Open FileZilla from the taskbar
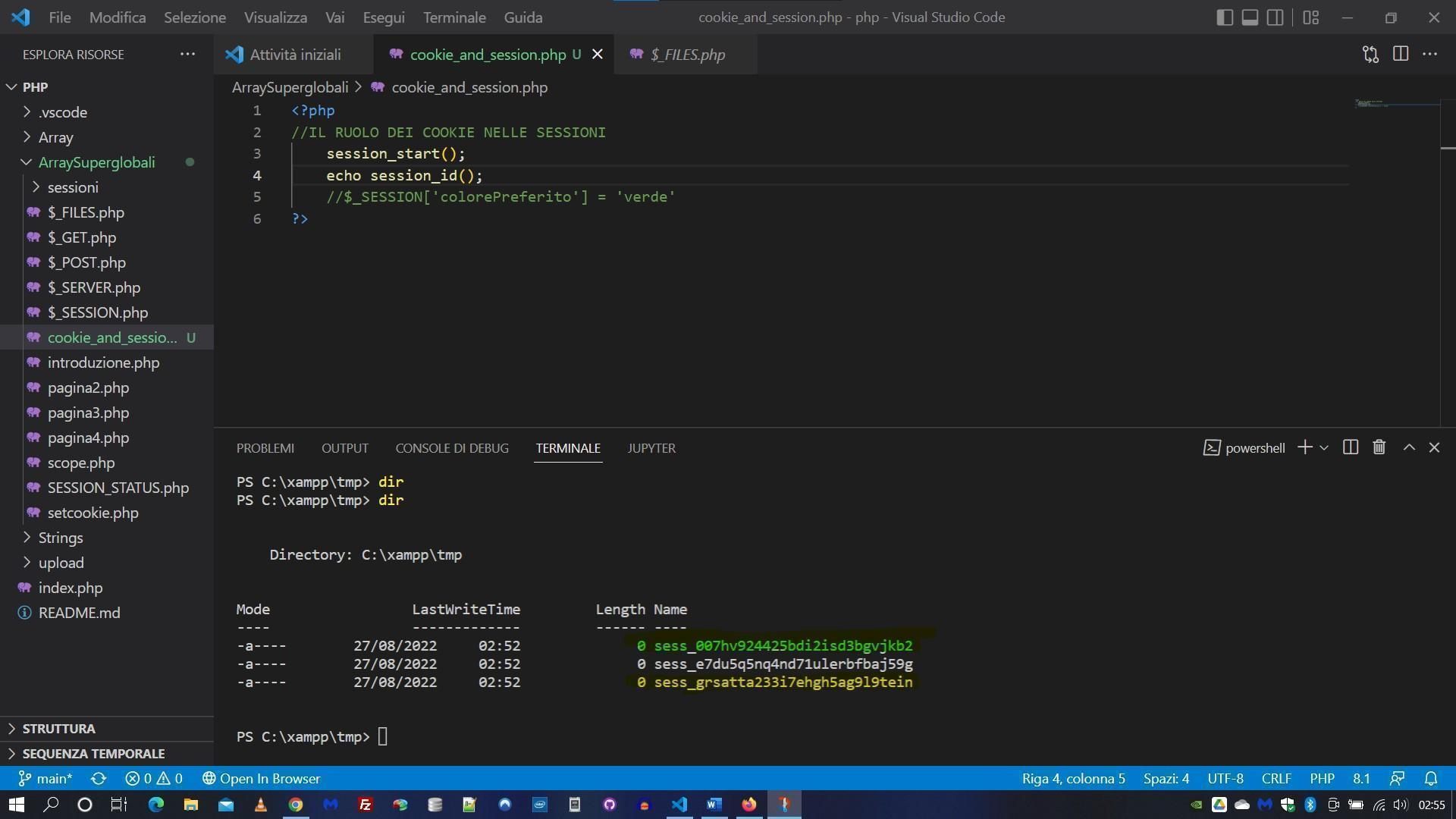This screenshot has width=1456, height=819. tap(366, 805)
